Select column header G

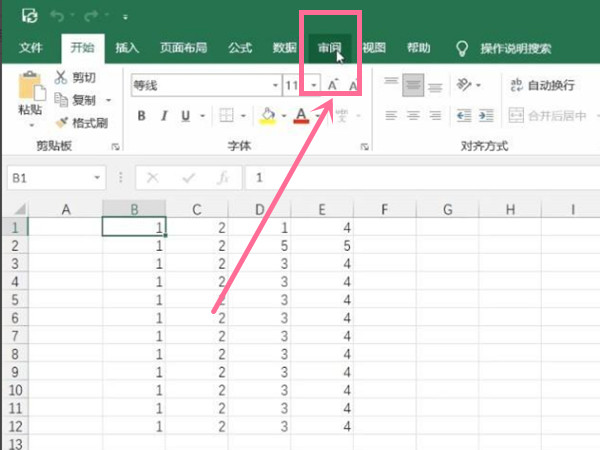(x=447, y=209)
